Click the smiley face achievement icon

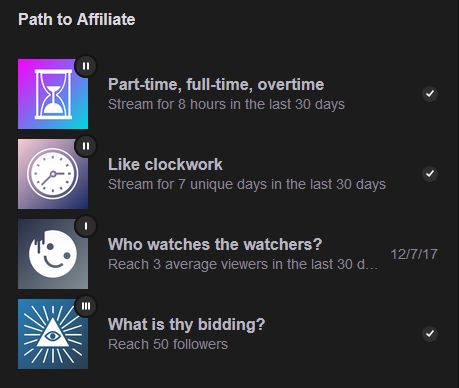[53, 254]
